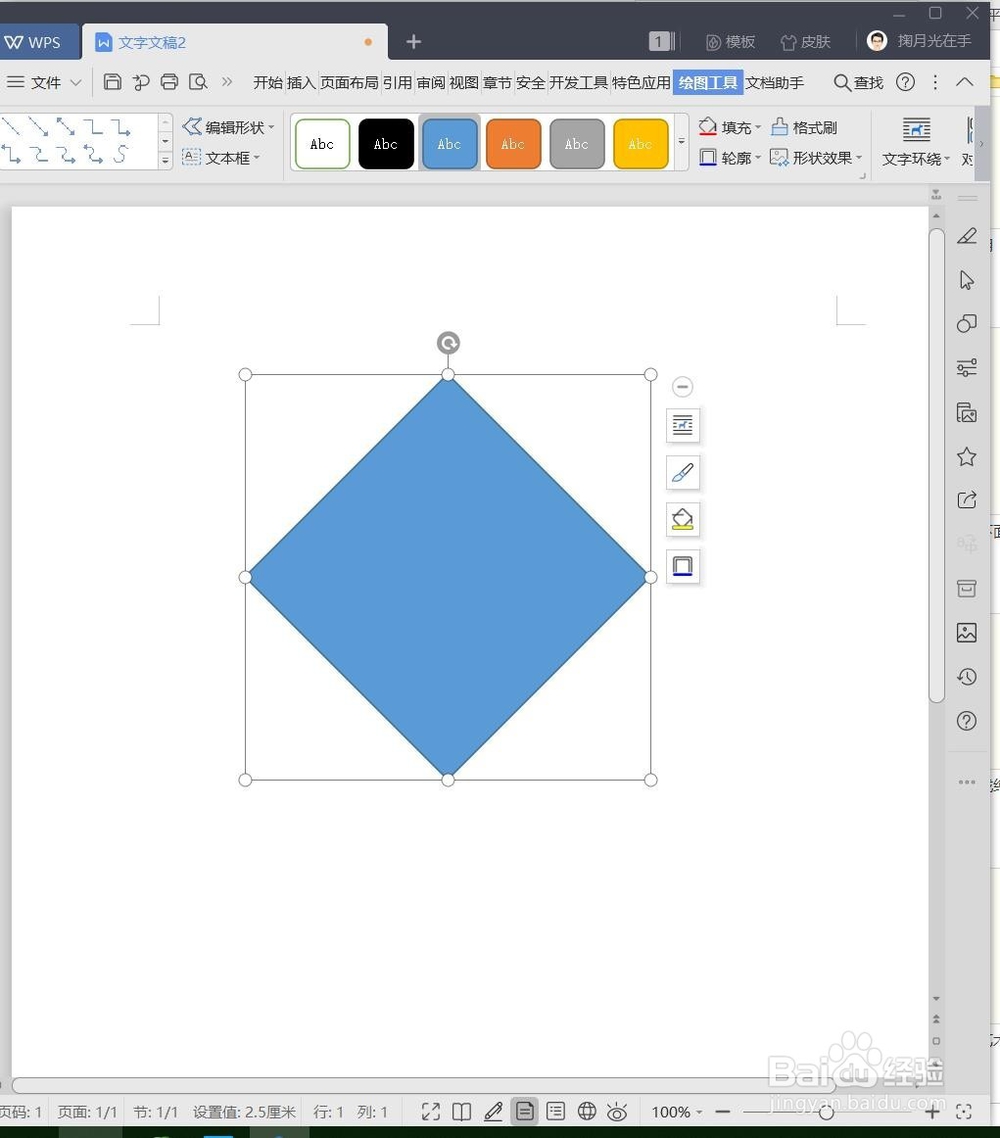Screen dimensions: 1000x1138
Task: Toggle page view mode in status bar
Action: click(525, 1112)
